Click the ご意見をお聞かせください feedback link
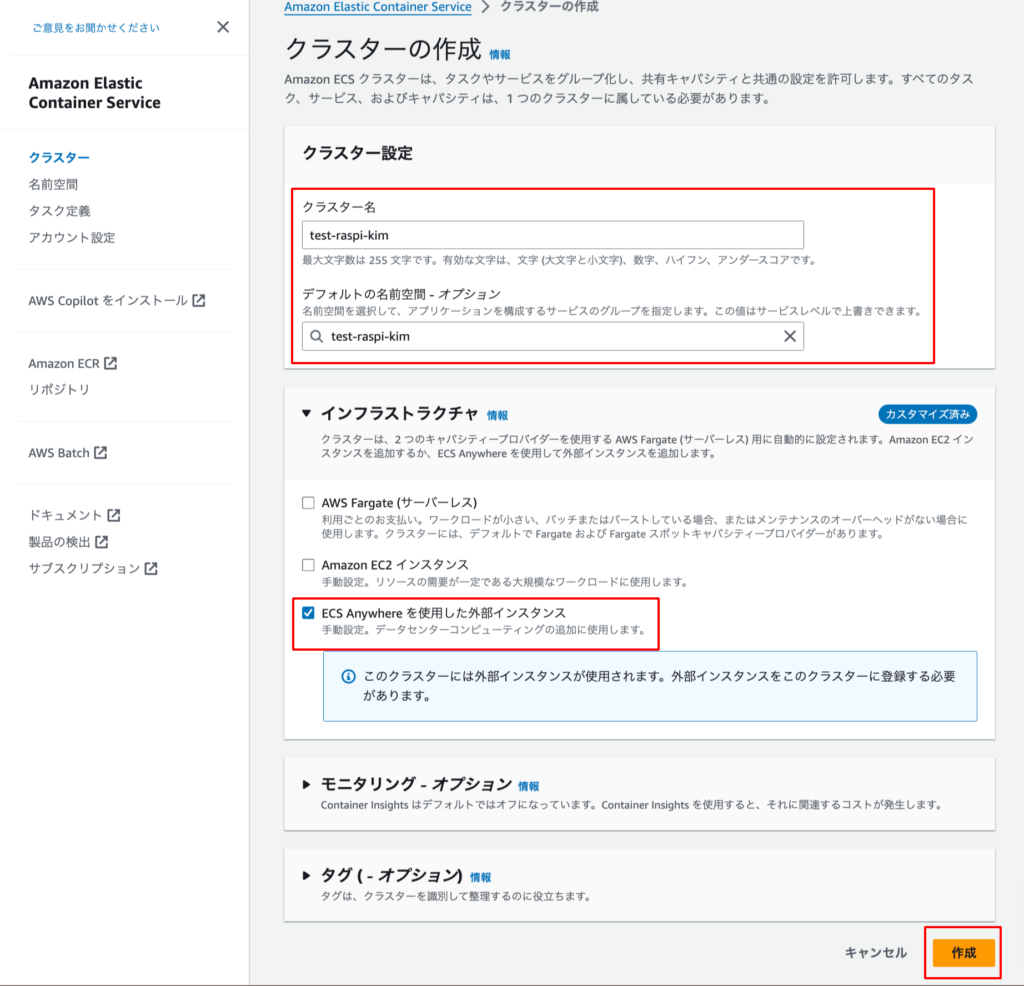 (96, 27)
